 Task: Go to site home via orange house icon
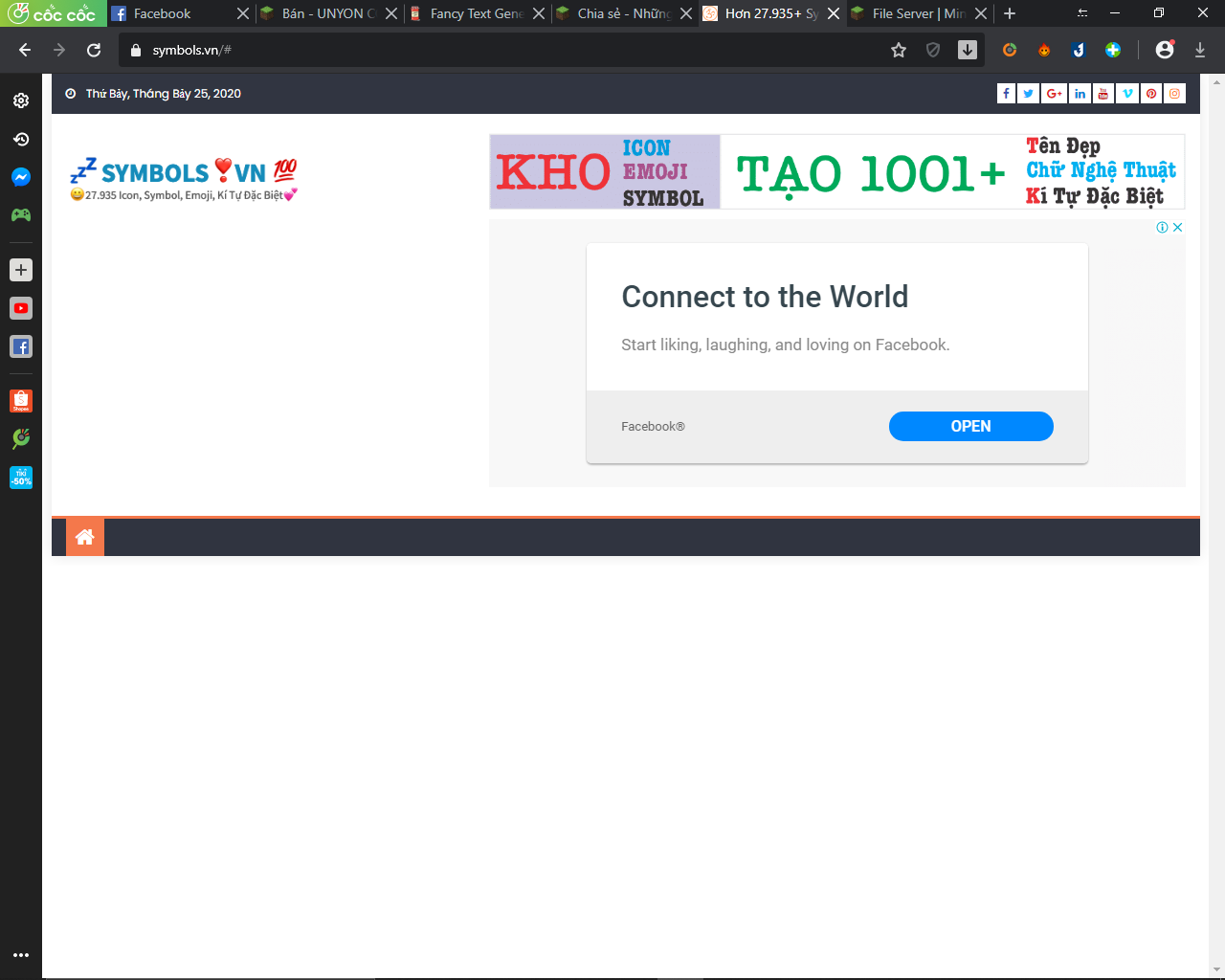[x=85, y=537]
